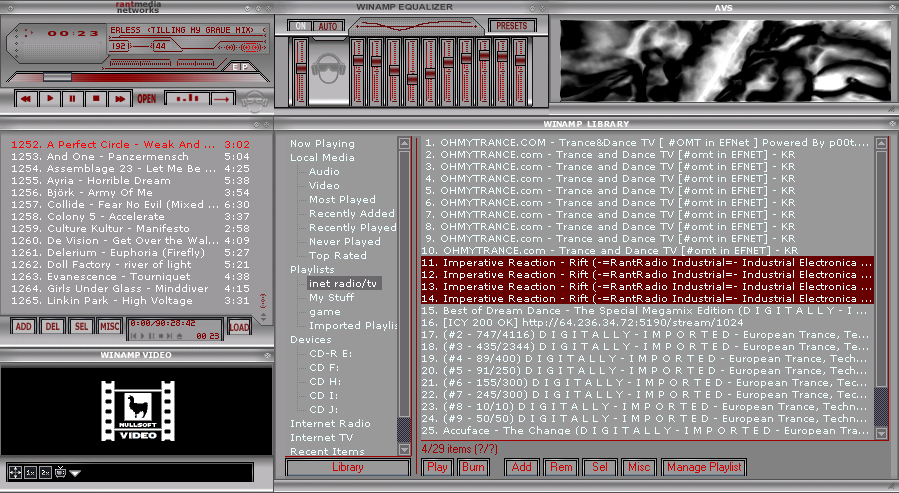899x493 pixels.
Task: Click Manage Playlist button
Action: [704, 467]
